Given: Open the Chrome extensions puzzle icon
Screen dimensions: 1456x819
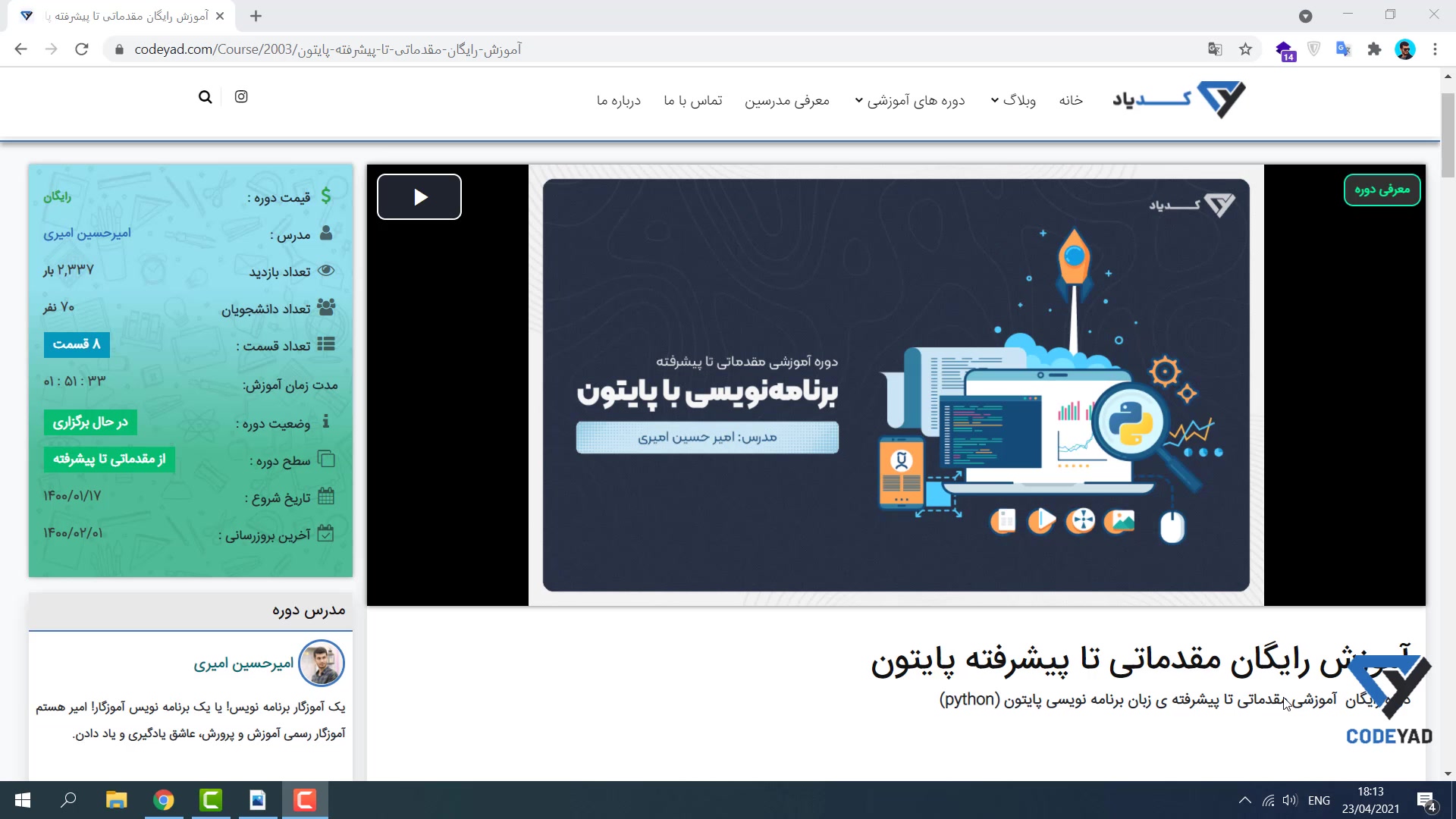Looking at the screenshot, I should [x=1374, y=49].
